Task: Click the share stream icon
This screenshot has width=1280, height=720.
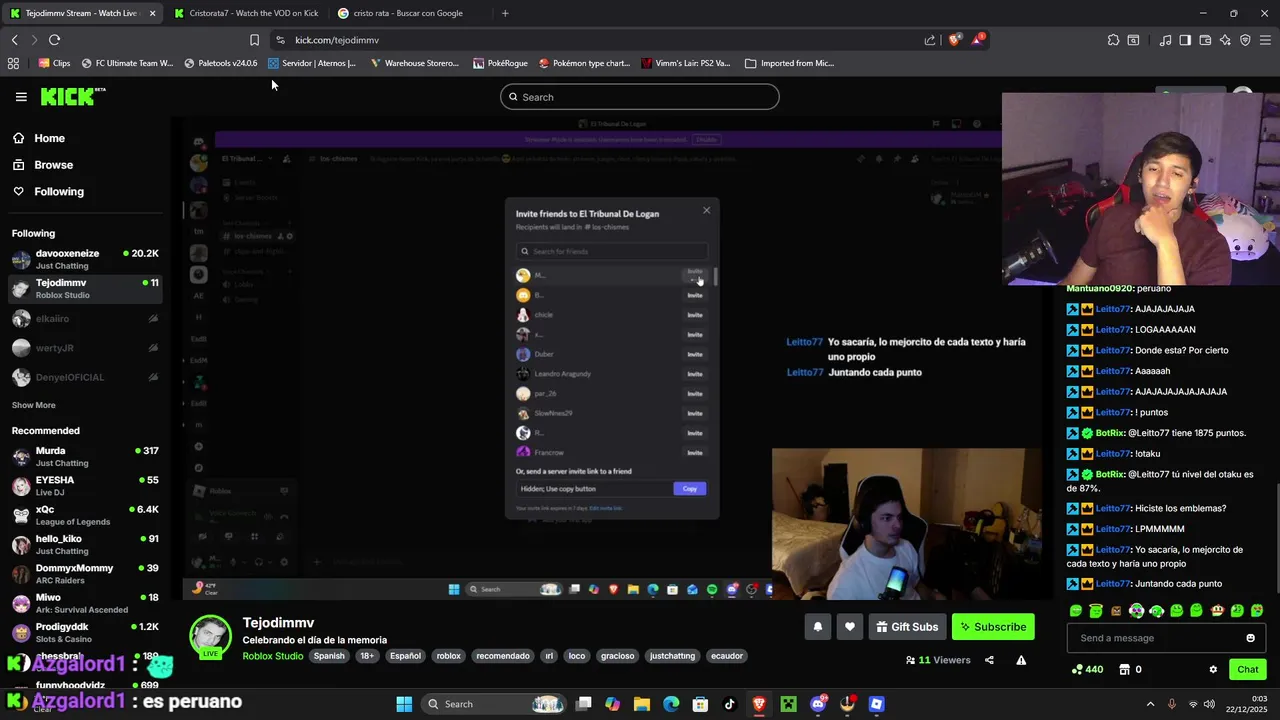Action: click(989, 660)
